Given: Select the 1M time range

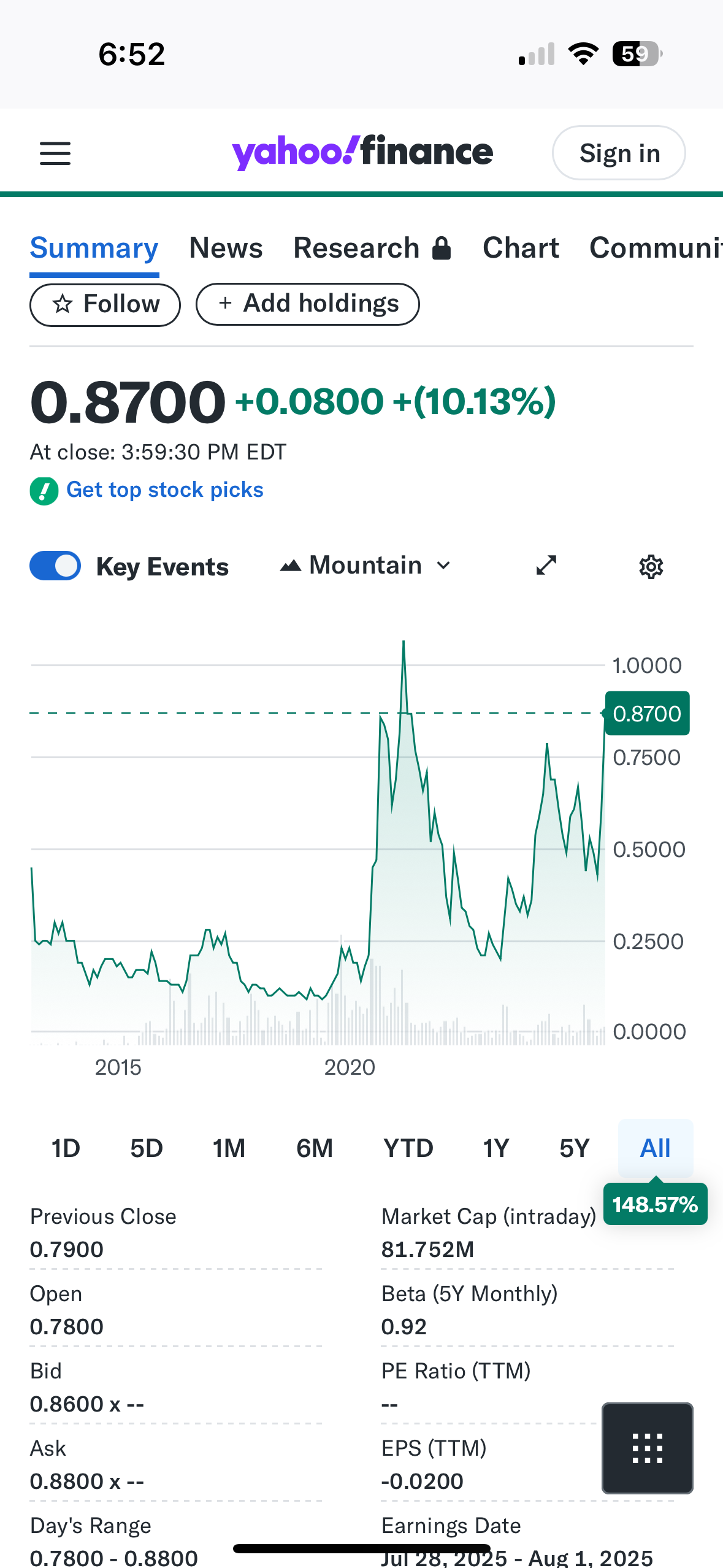Looking at the screenshot, I should pos(229,1148).
